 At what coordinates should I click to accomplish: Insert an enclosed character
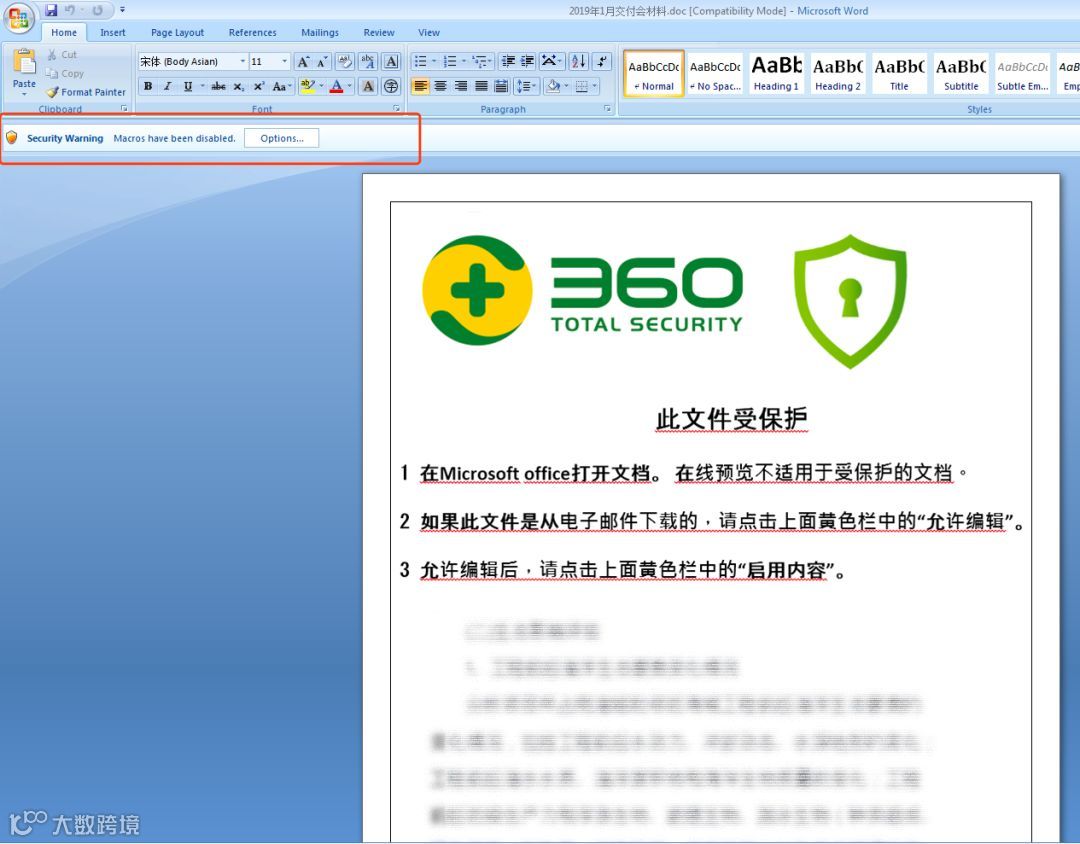tap(391, 86)
